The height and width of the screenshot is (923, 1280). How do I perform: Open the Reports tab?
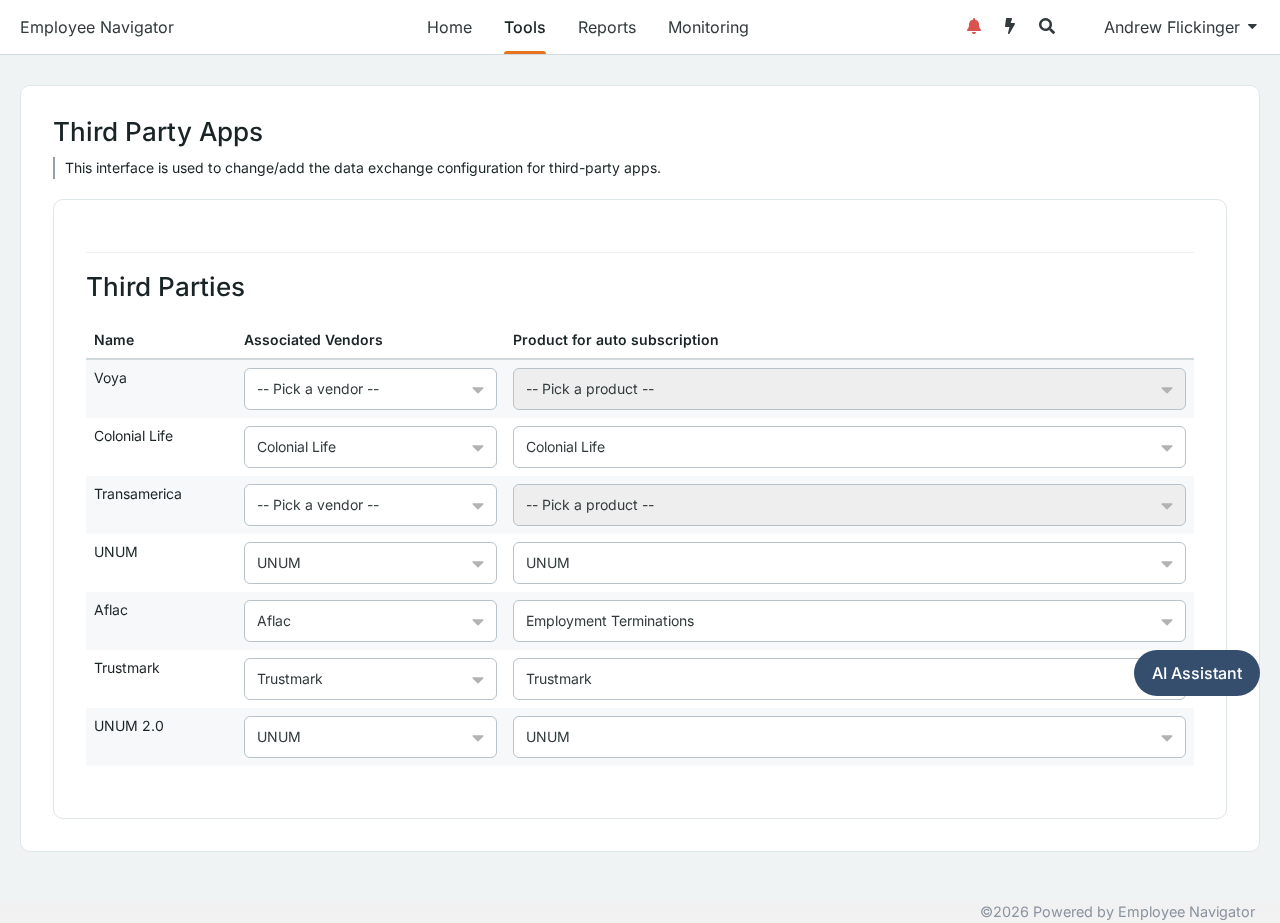[x=607, y=27]
